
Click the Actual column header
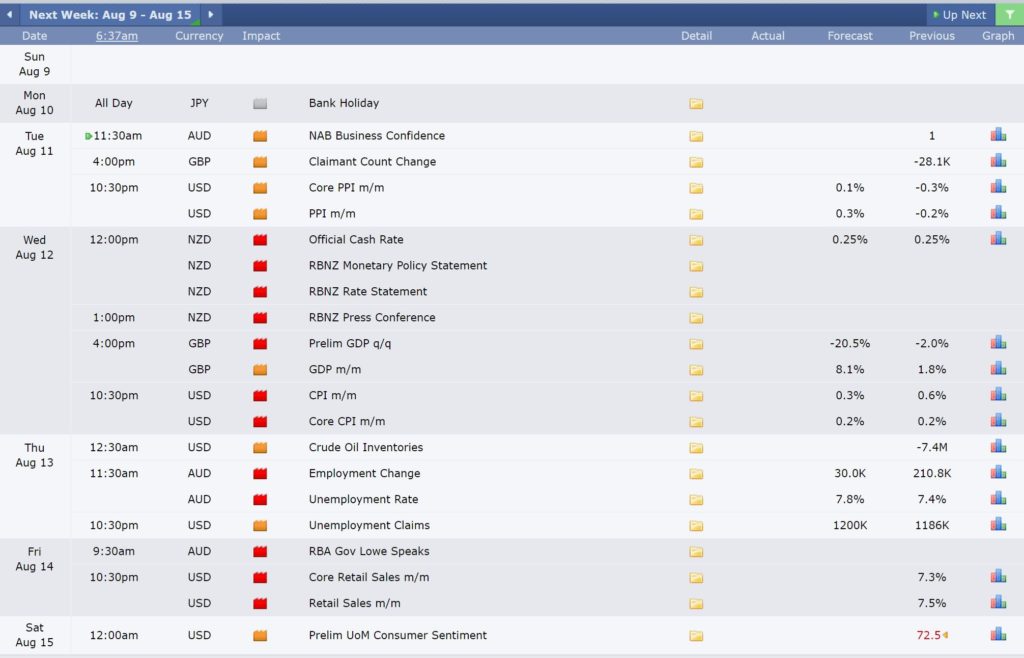(x=768, y=36)
